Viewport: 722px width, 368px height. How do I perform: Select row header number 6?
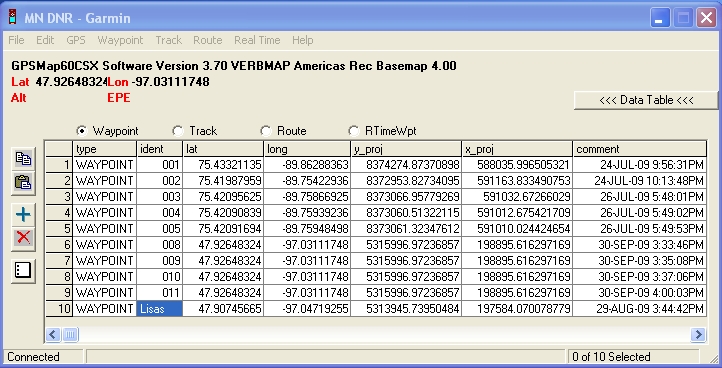click(59, 245)
